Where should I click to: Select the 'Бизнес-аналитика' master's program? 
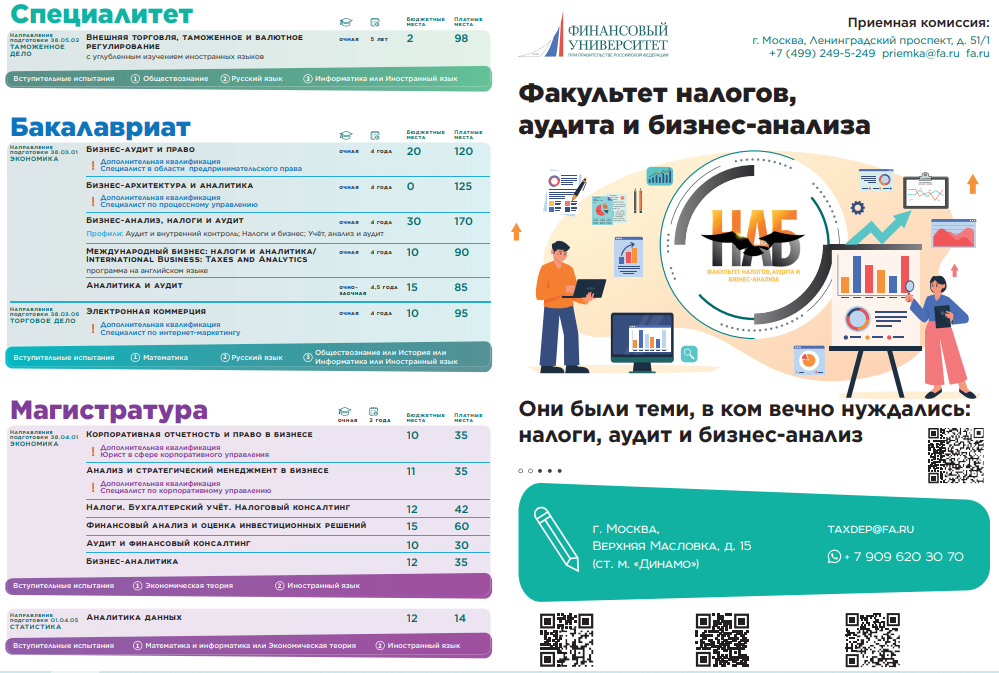point(132,561)
